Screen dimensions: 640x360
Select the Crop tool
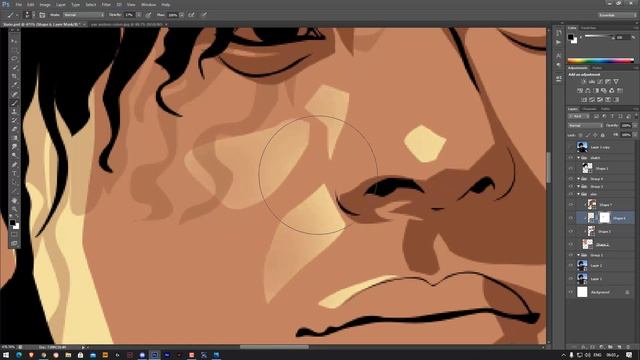(14, 76)
